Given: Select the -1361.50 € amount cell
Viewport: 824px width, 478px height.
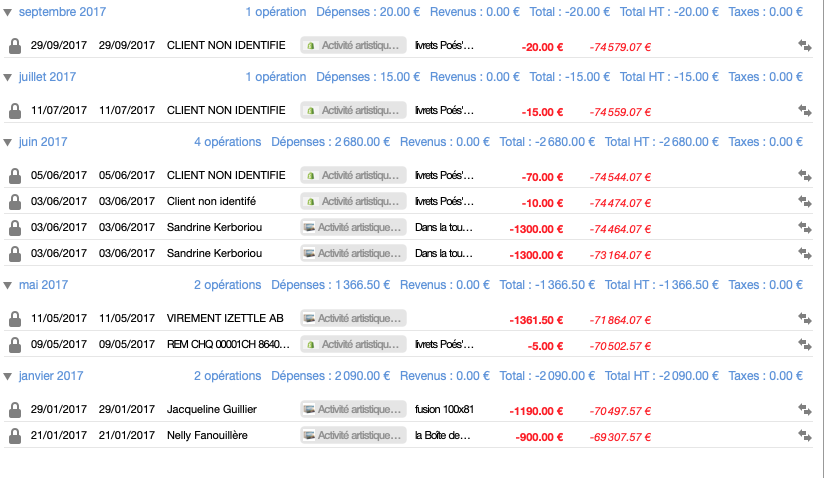Looking at the screenshot, I should point(537,319).
